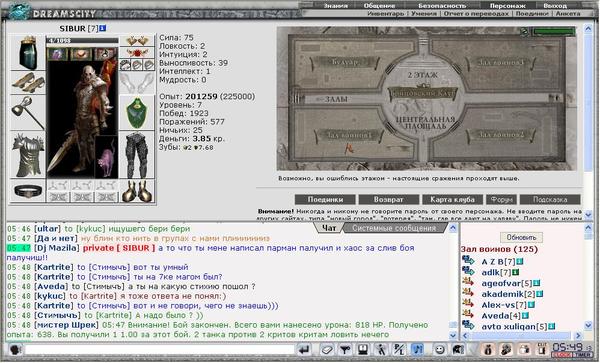
Task: Click the money bag icon
Action: pos(488,349)
